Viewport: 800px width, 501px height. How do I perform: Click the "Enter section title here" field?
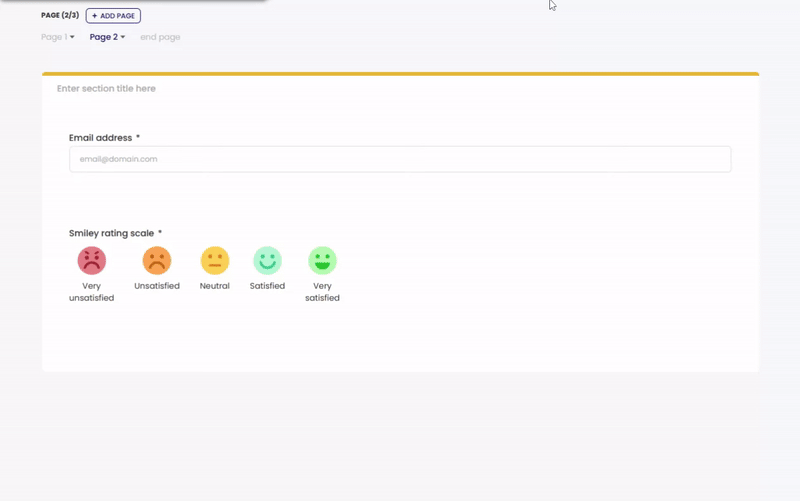click(106, 89)
